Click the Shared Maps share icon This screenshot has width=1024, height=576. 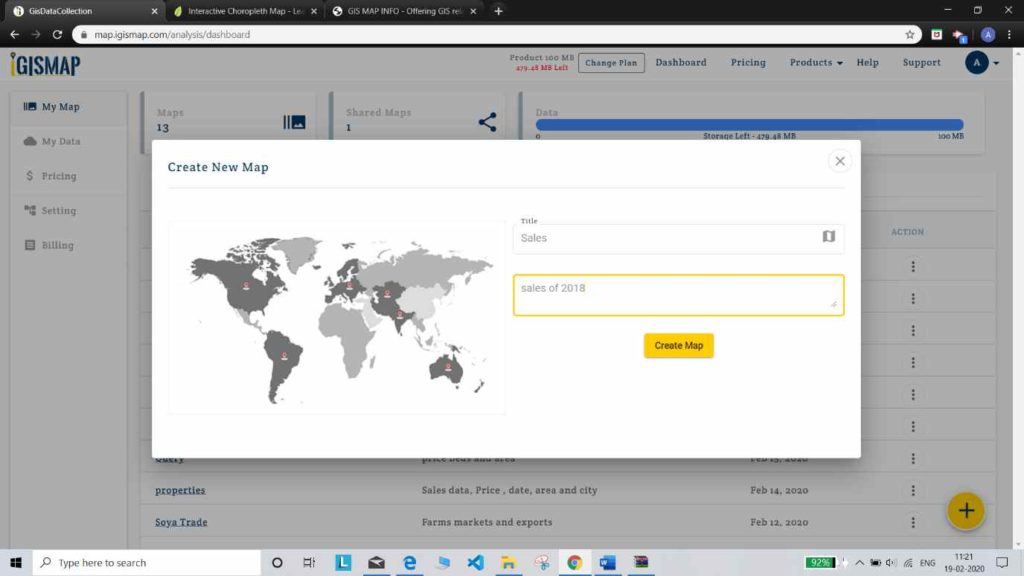click(x=487, y=122)
